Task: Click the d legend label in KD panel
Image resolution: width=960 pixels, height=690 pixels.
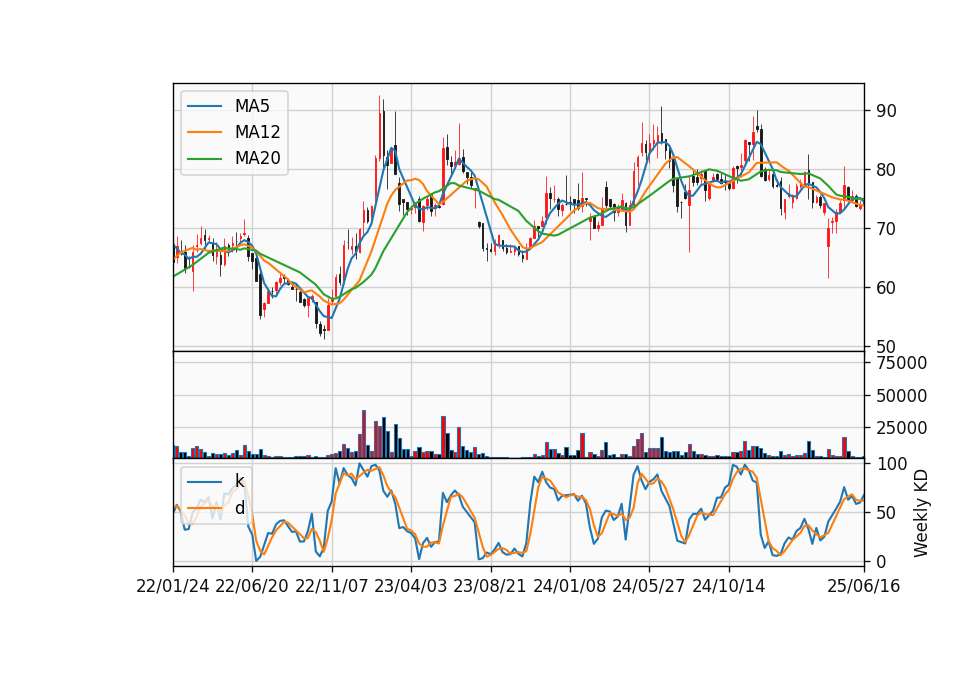Action: (x=239, y=508)
